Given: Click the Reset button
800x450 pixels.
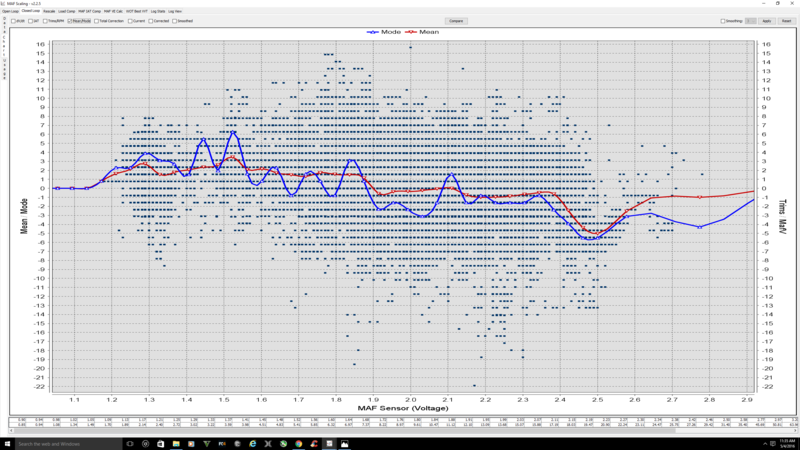Looking at the screenshot, I should click(x=787, y=20).
